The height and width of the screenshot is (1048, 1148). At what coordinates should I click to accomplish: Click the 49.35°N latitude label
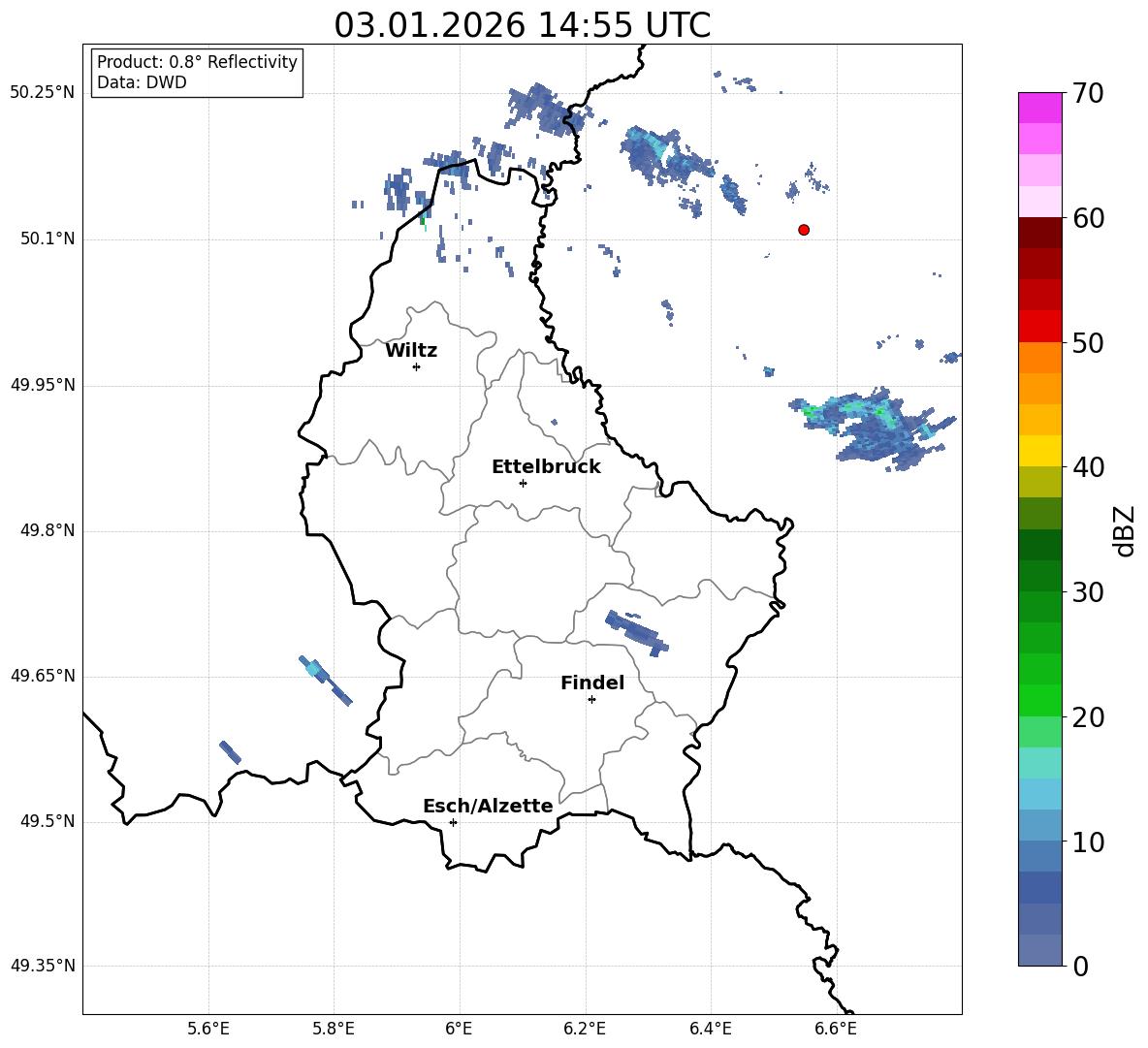42,966
